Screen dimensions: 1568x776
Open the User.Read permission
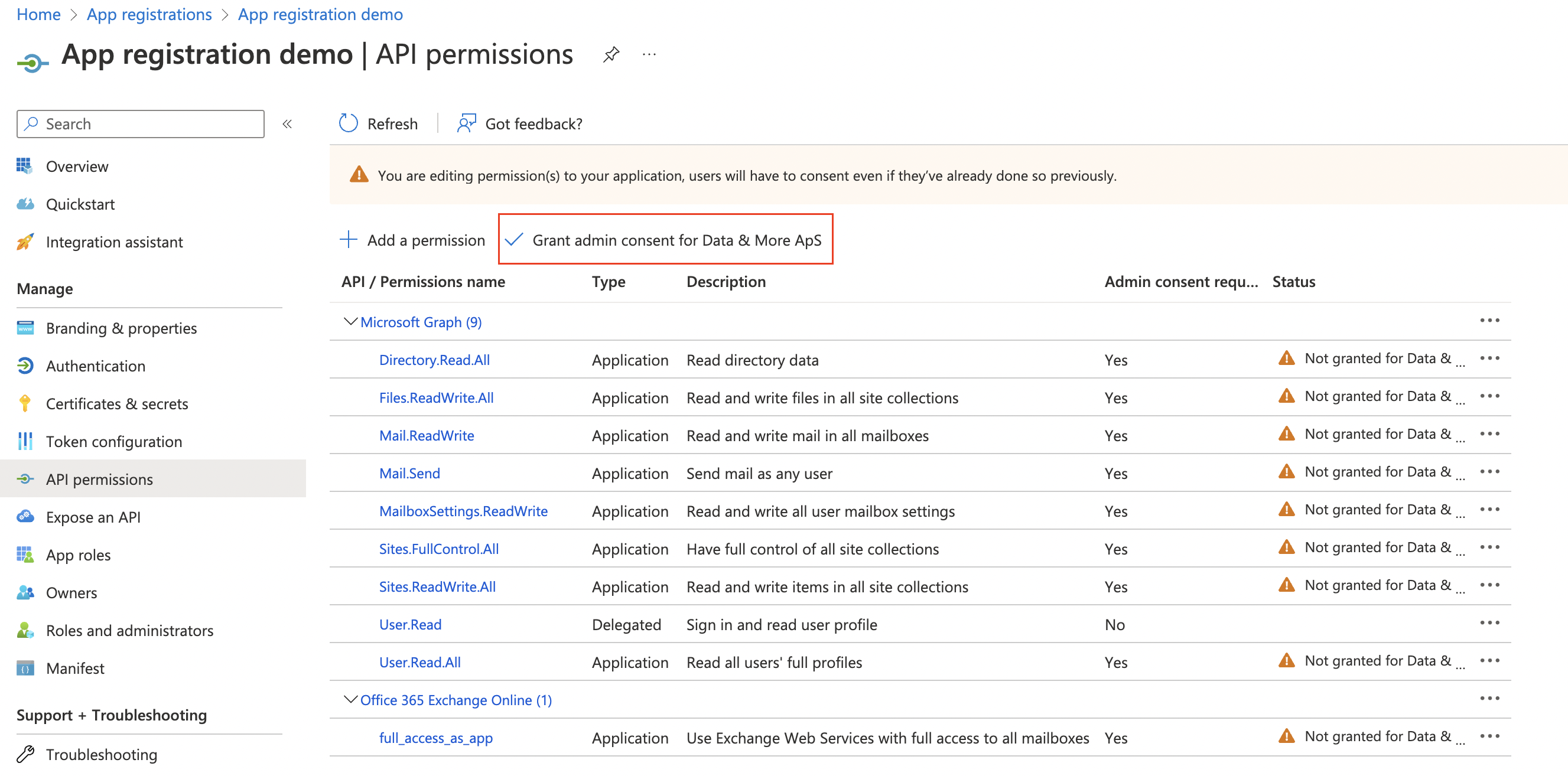point(410,624)
